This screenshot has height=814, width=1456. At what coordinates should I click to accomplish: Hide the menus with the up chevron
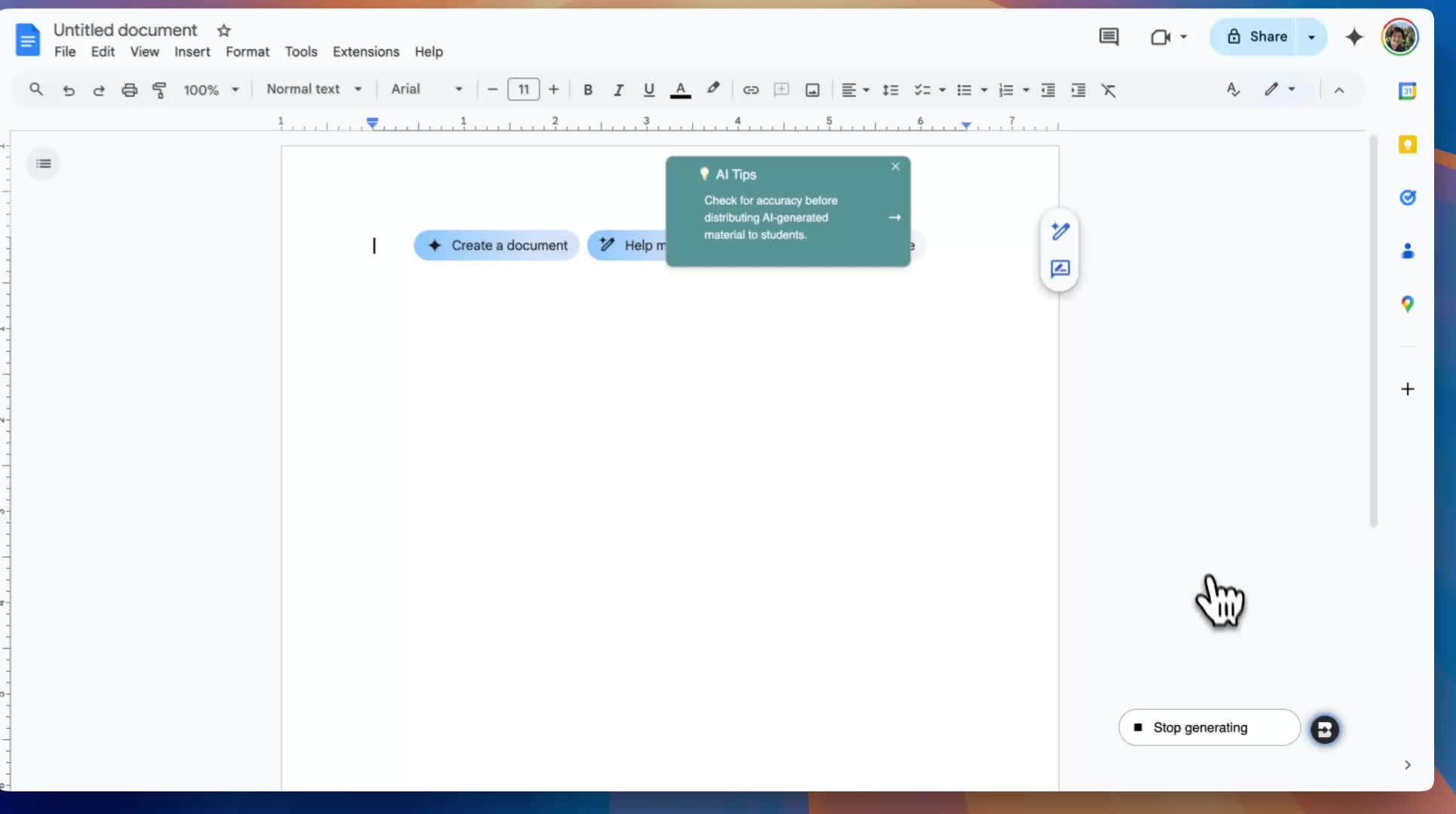(x=1339, y=90)
